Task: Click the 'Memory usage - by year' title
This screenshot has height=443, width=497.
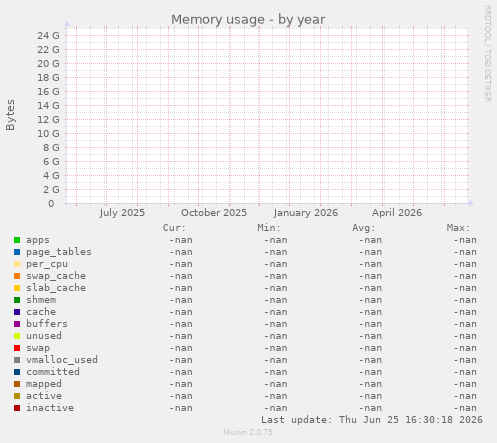Action: click(x=248, y=20)
